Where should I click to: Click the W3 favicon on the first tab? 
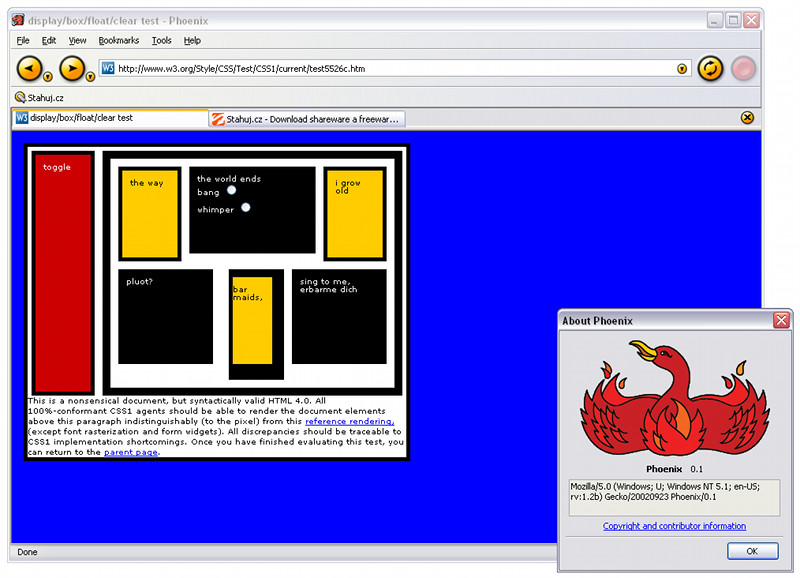(x=21, y=118)
